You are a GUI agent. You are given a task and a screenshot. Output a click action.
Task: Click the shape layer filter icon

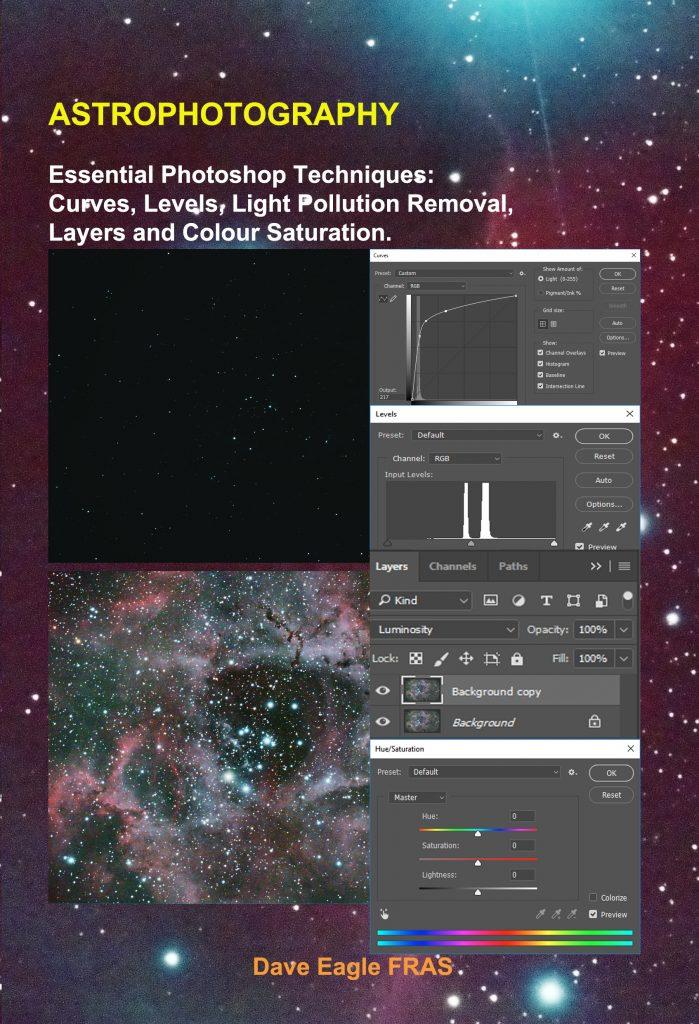pyautogui.click(x=574, y=600)
